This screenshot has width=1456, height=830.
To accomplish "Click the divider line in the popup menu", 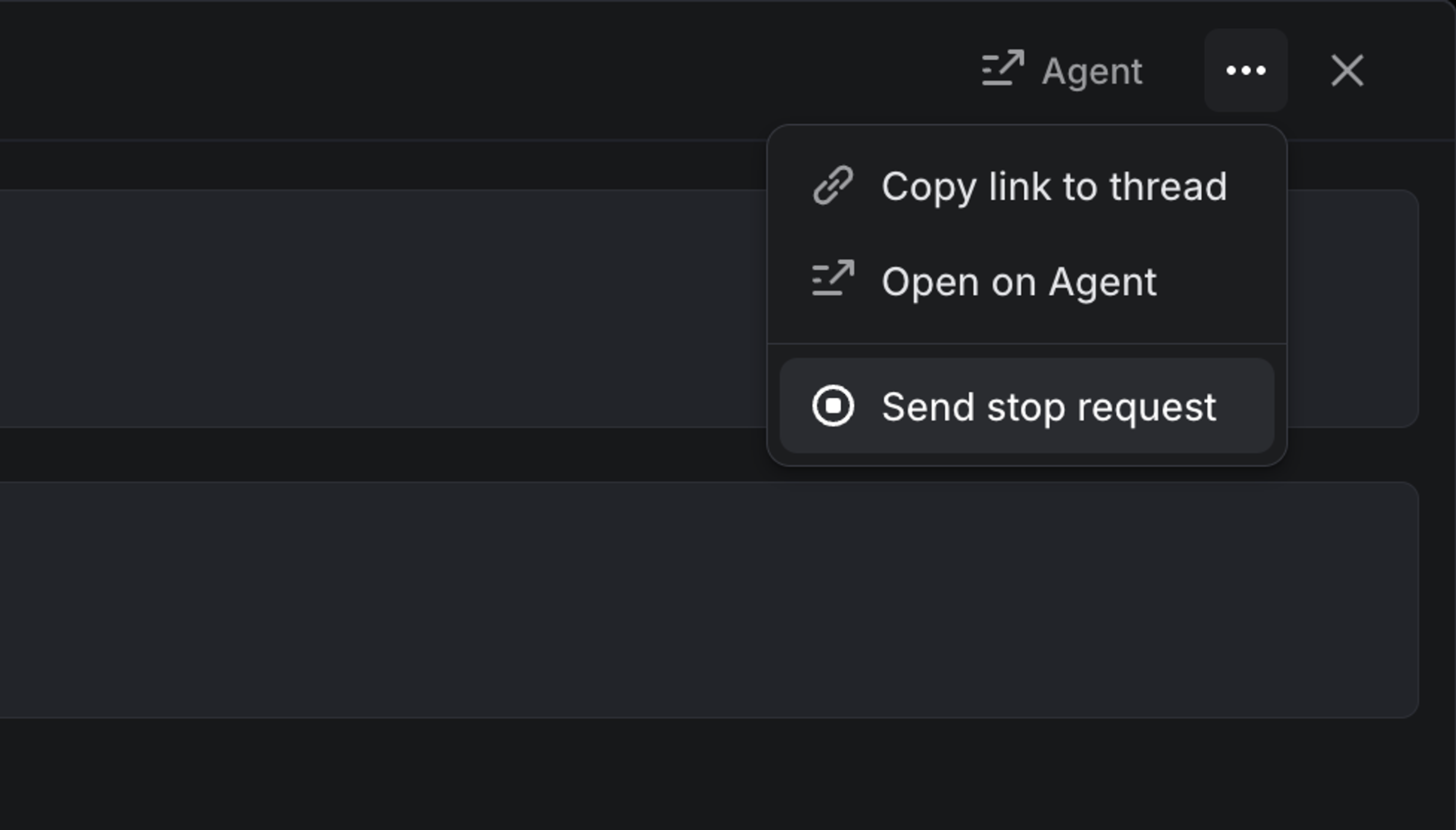I will 1026,344.
